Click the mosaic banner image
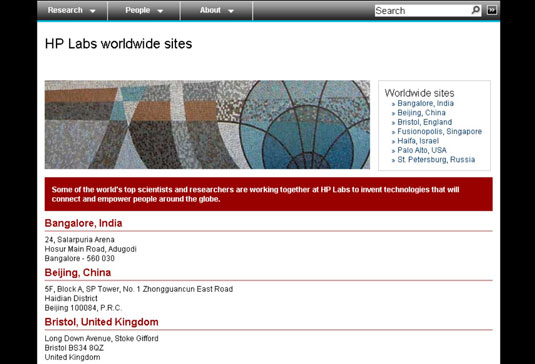This screenshot has height=364, width=535. click(x=207, y=125)
